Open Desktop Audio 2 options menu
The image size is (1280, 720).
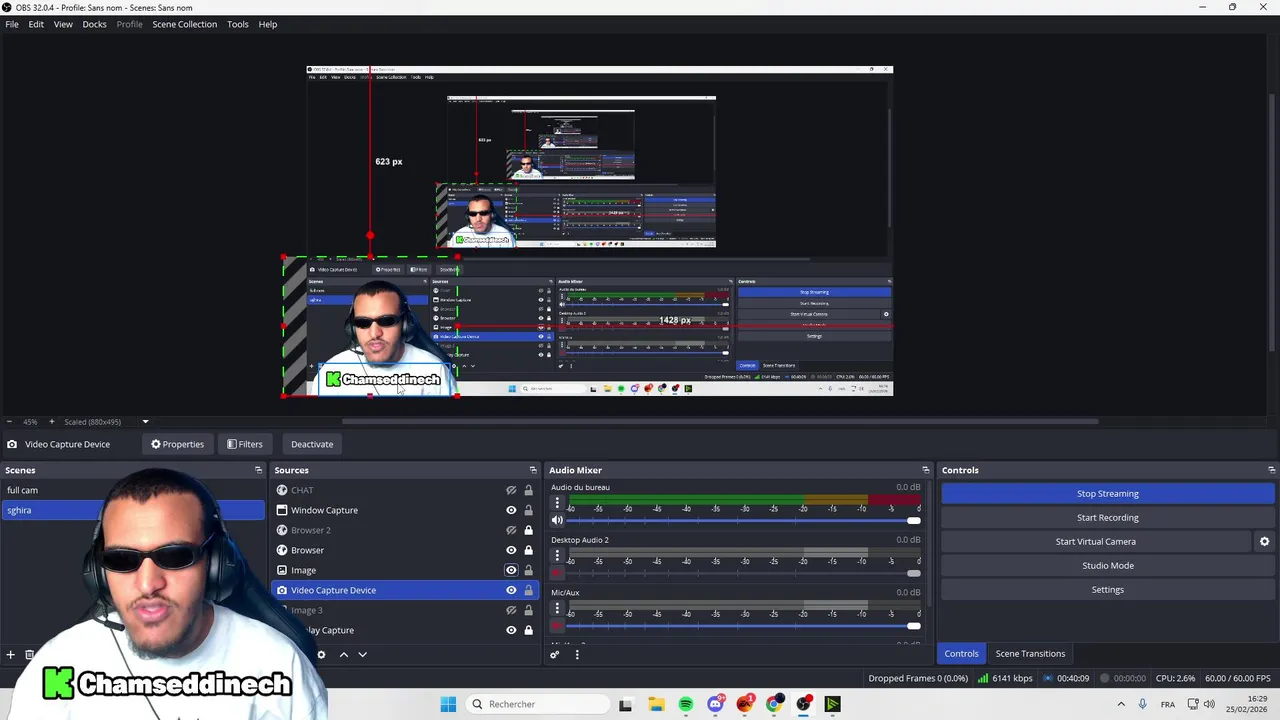tap(557, 556)
